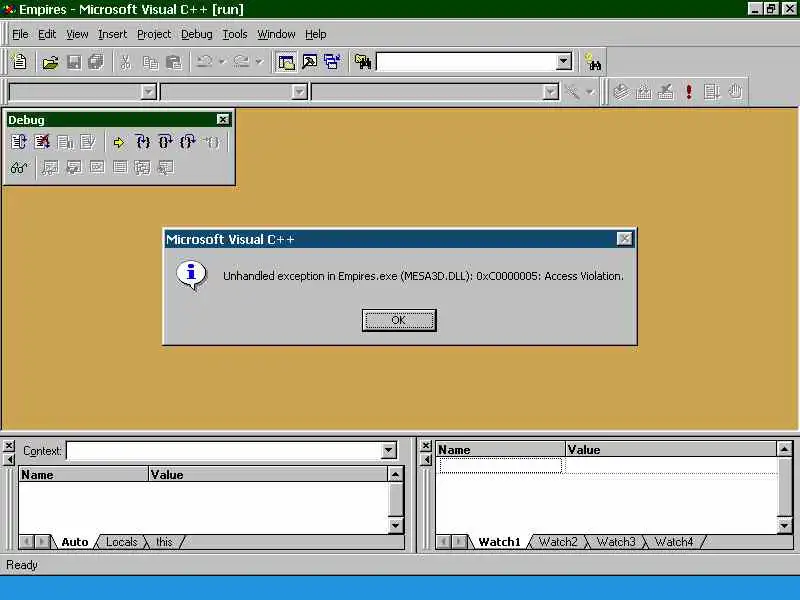This screenshot has width=800, height=600.
Task: Click the Step Over icon
Action: (165, 142)
